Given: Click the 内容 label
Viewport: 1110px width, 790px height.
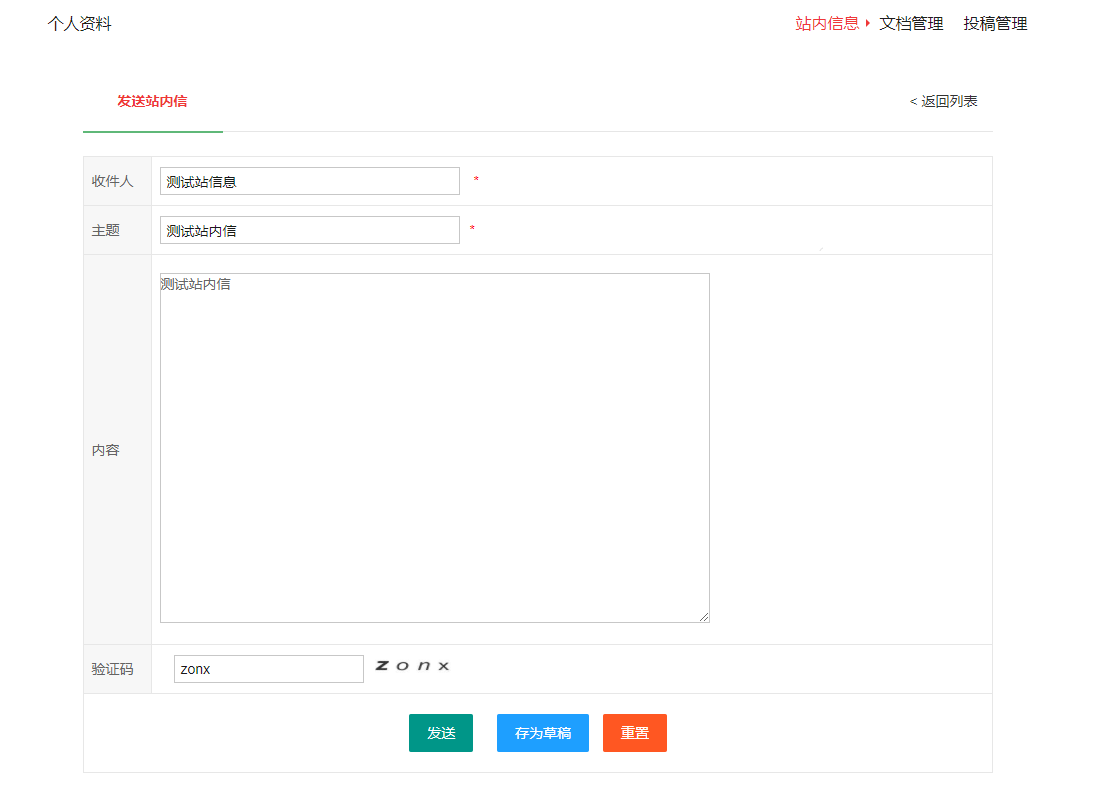Looking at the screenshot, I should click(105, 450).
